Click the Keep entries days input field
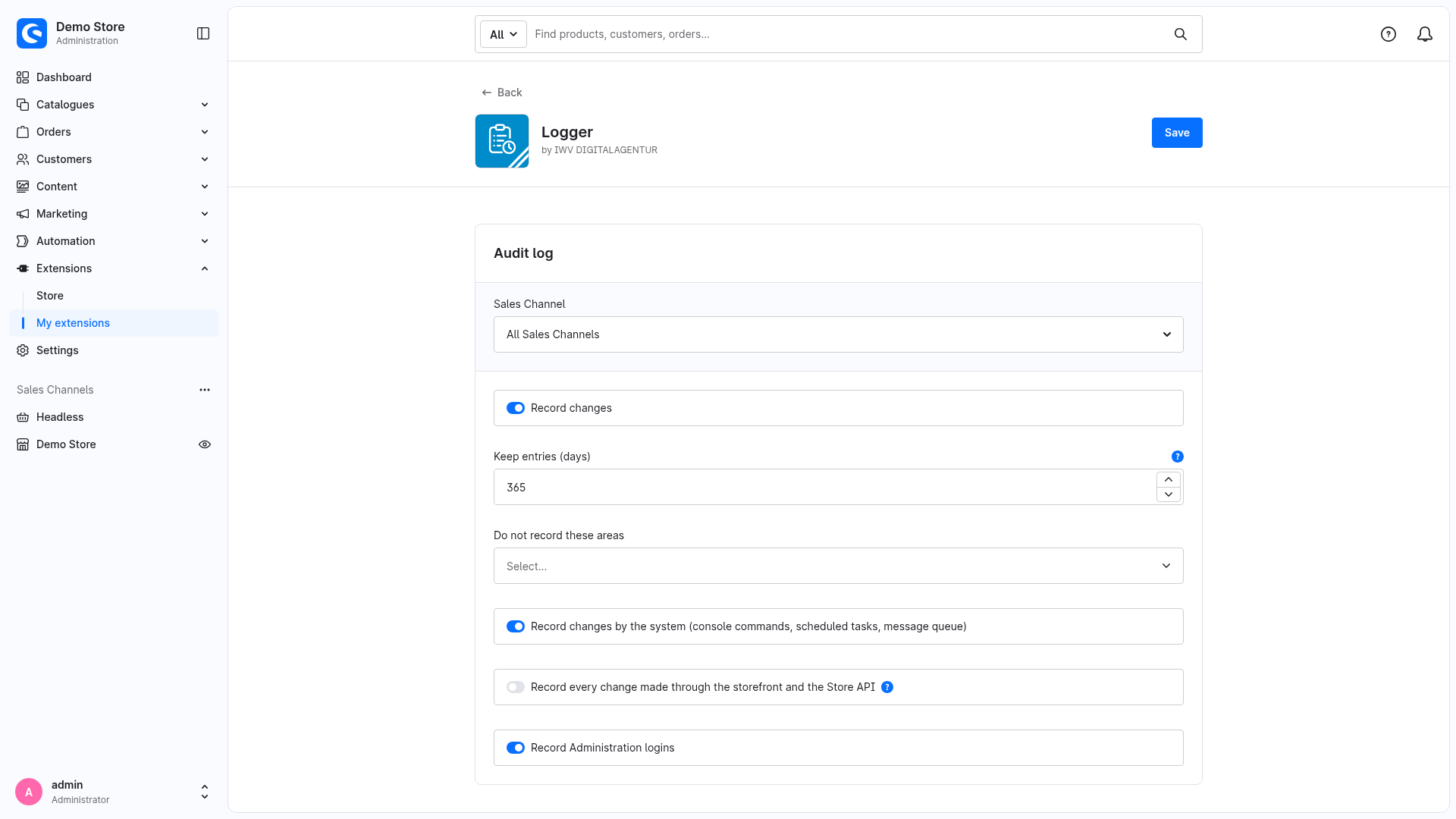The height and width of the screenshot is (819, 1456). click(x=825, y=487)
